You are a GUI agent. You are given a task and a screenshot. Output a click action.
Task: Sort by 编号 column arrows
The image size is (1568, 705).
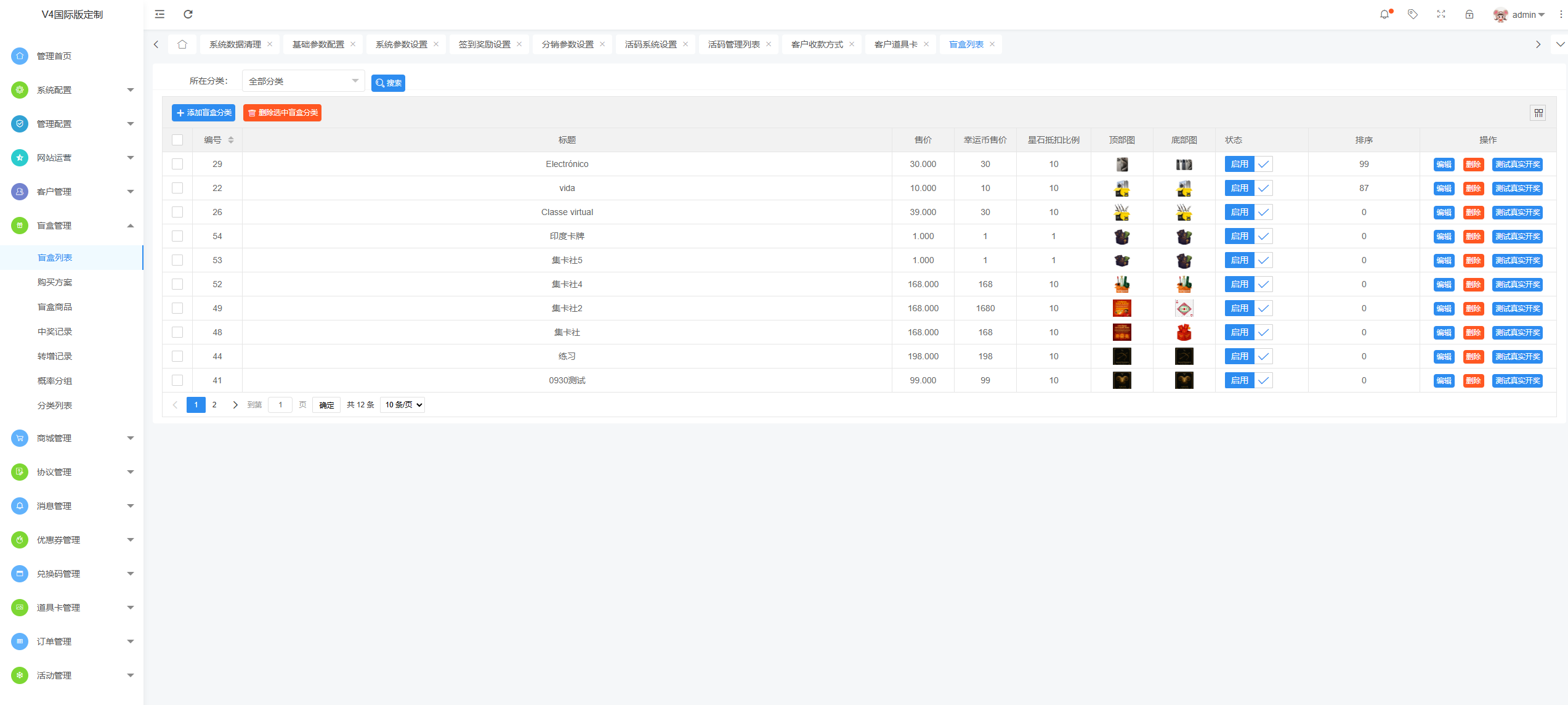[x=231, y=140]
